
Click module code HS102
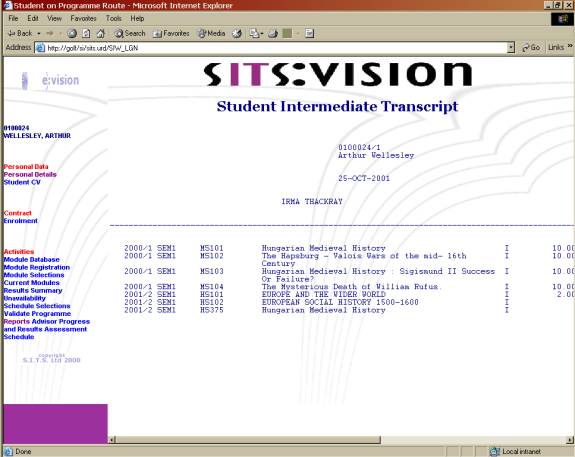pyautogui.click(x=212, y=302)
